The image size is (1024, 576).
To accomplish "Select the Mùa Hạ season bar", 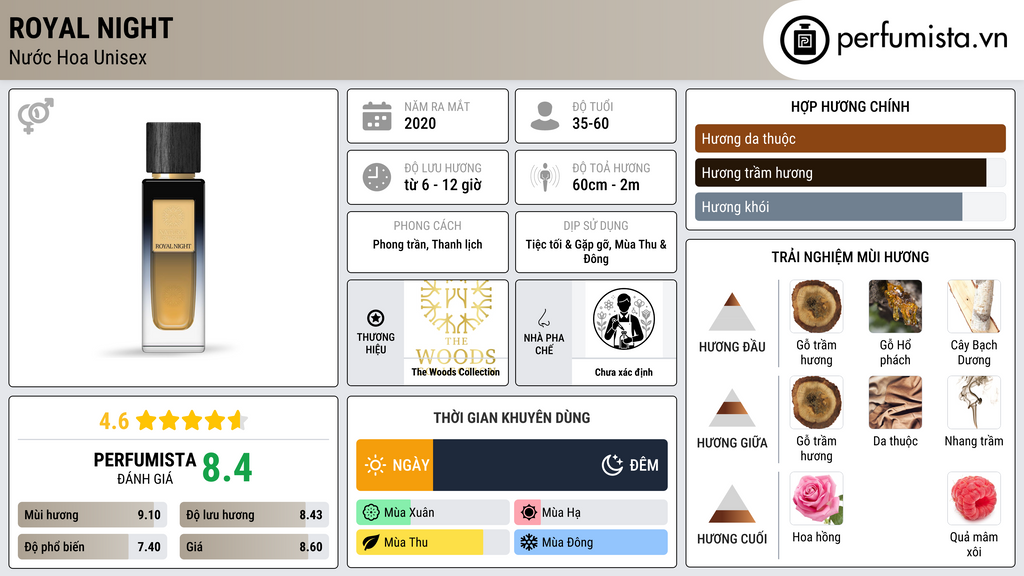I will coord(591,513).
